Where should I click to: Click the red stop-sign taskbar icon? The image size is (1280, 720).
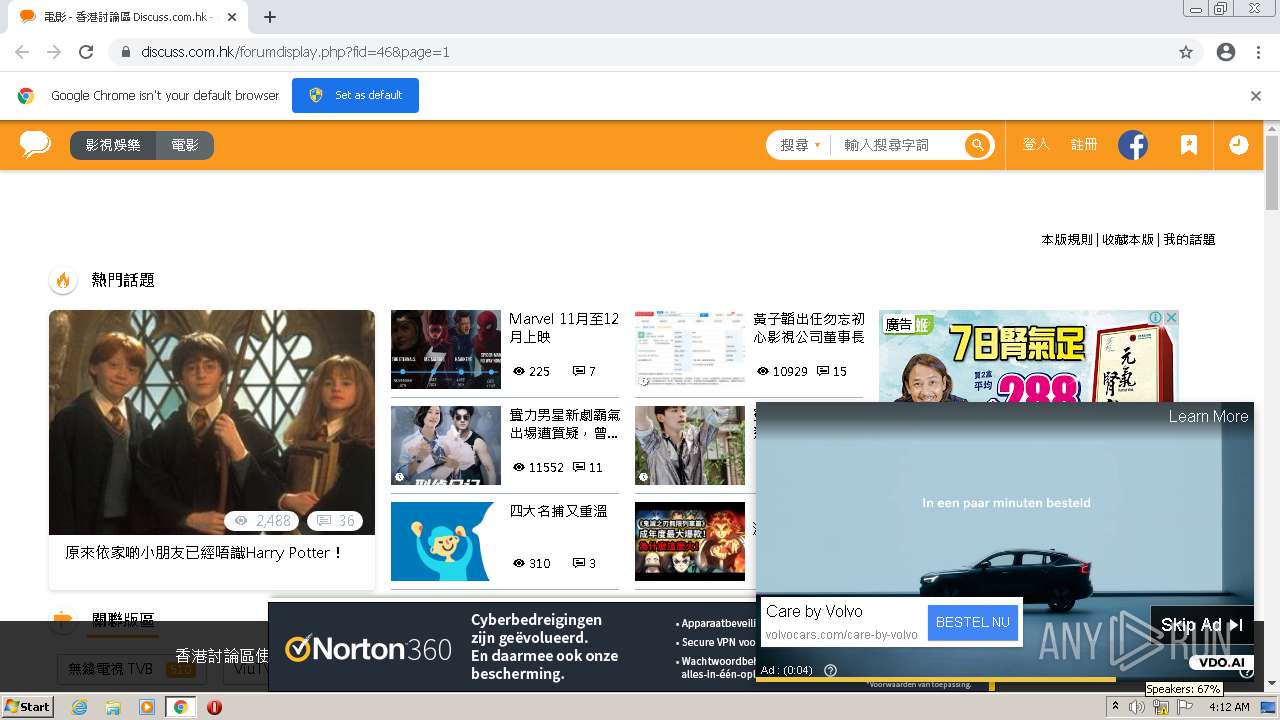(214, 707)
